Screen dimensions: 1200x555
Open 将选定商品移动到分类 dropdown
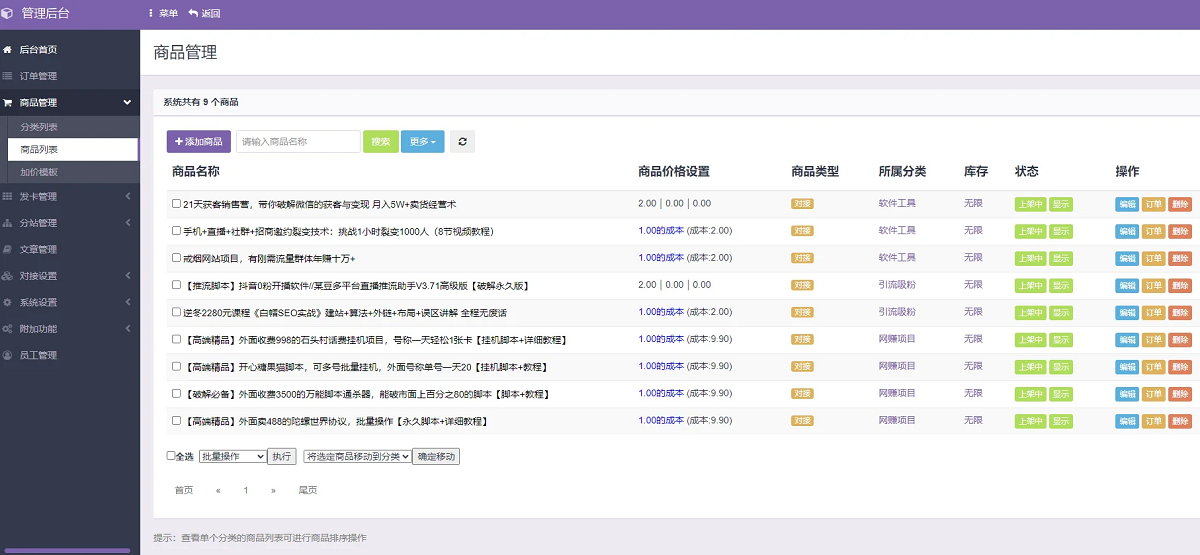pos(357,456)
